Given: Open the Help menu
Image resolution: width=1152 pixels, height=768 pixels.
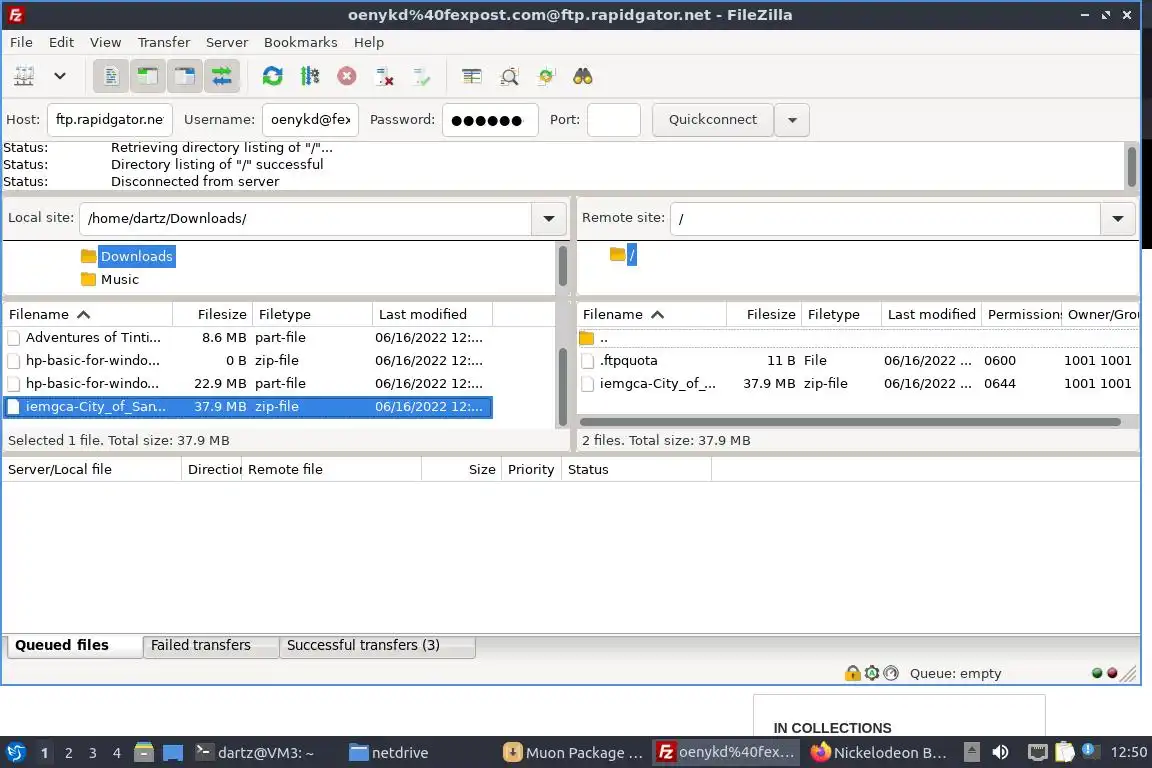Looking at the screenshot, I should click(x=369, y=42).
